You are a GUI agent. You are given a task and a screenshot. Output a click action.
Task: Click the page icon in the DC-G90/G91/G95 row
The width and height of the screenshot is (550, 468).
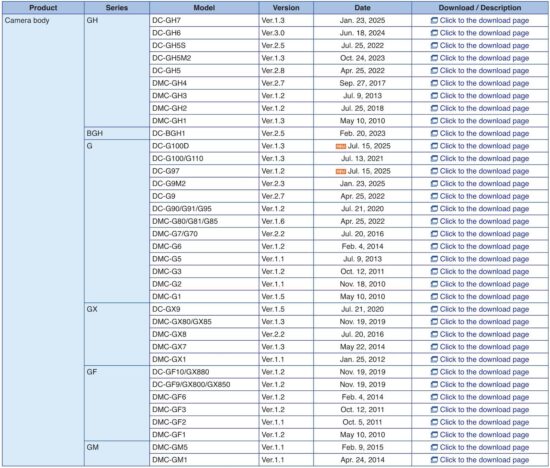point(434,209)
